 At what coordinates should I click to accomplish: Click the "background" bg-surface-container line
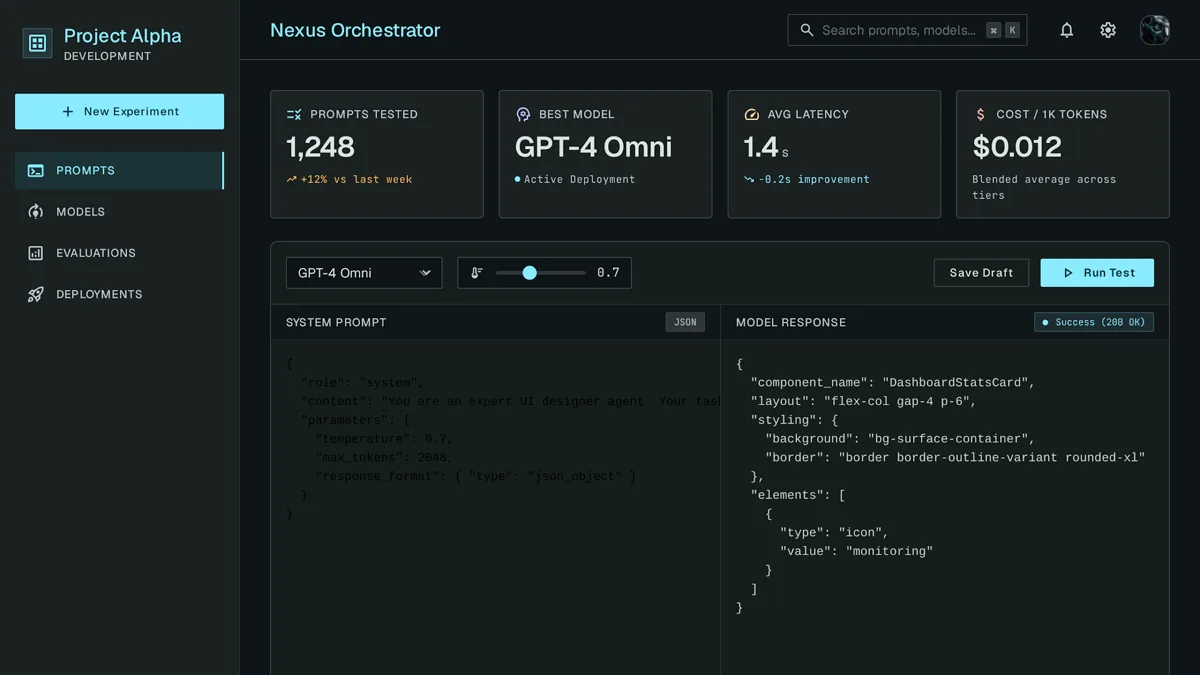pyautogui.click(x=900, y=439)
